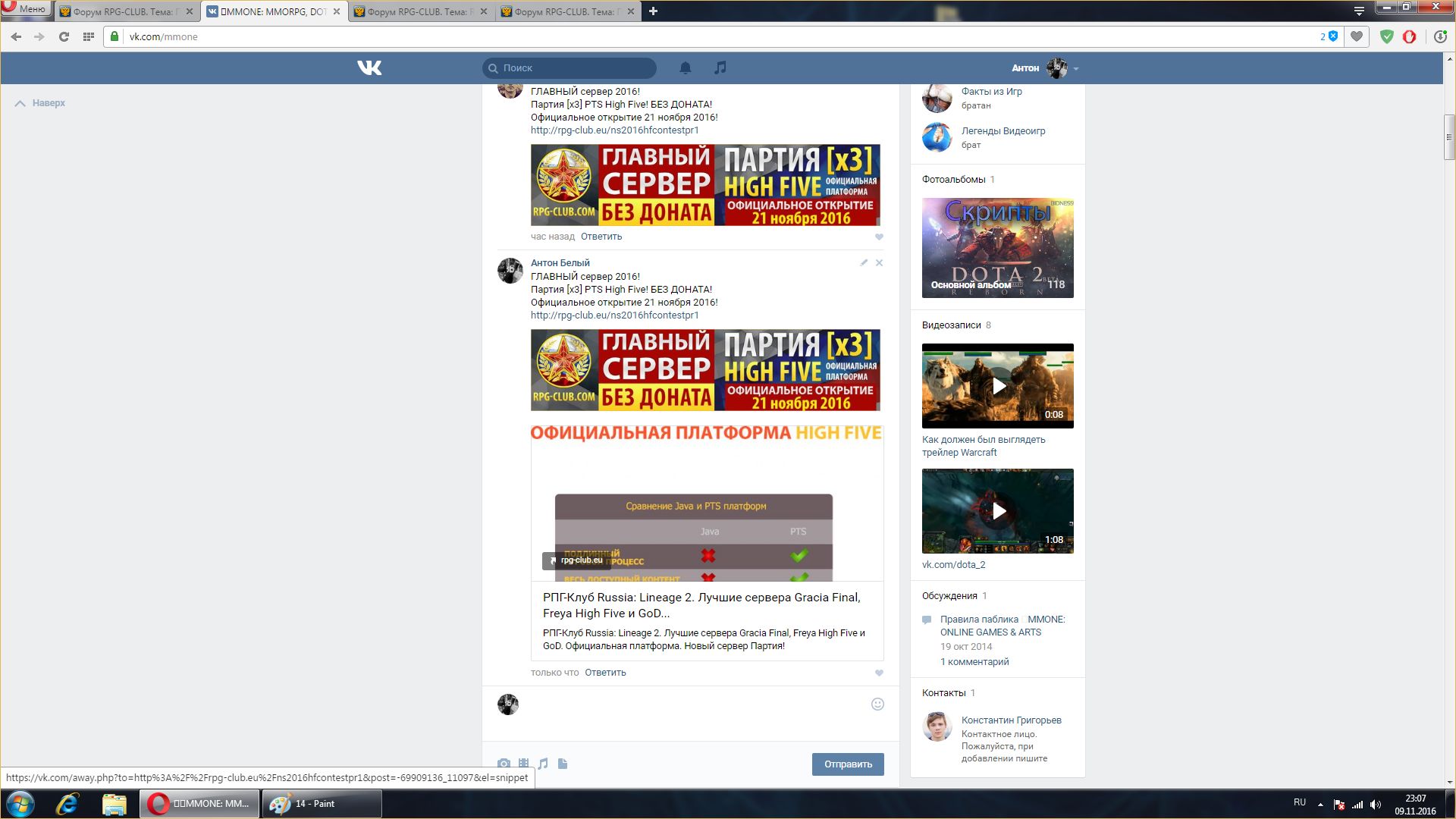Attach a document to the comment

[x=563, y=764]
